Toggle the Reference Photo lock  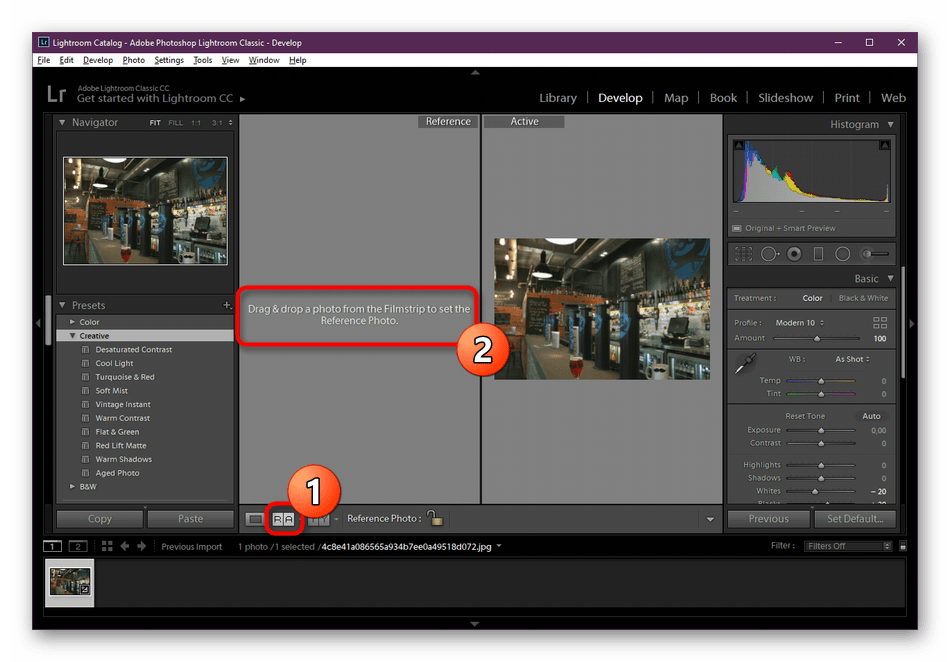pos(434,518)
